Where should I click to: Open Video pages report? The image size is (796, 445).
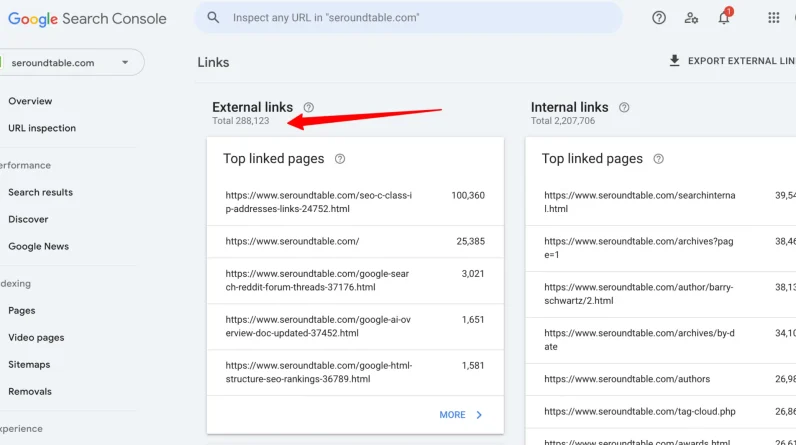point(36,337)
